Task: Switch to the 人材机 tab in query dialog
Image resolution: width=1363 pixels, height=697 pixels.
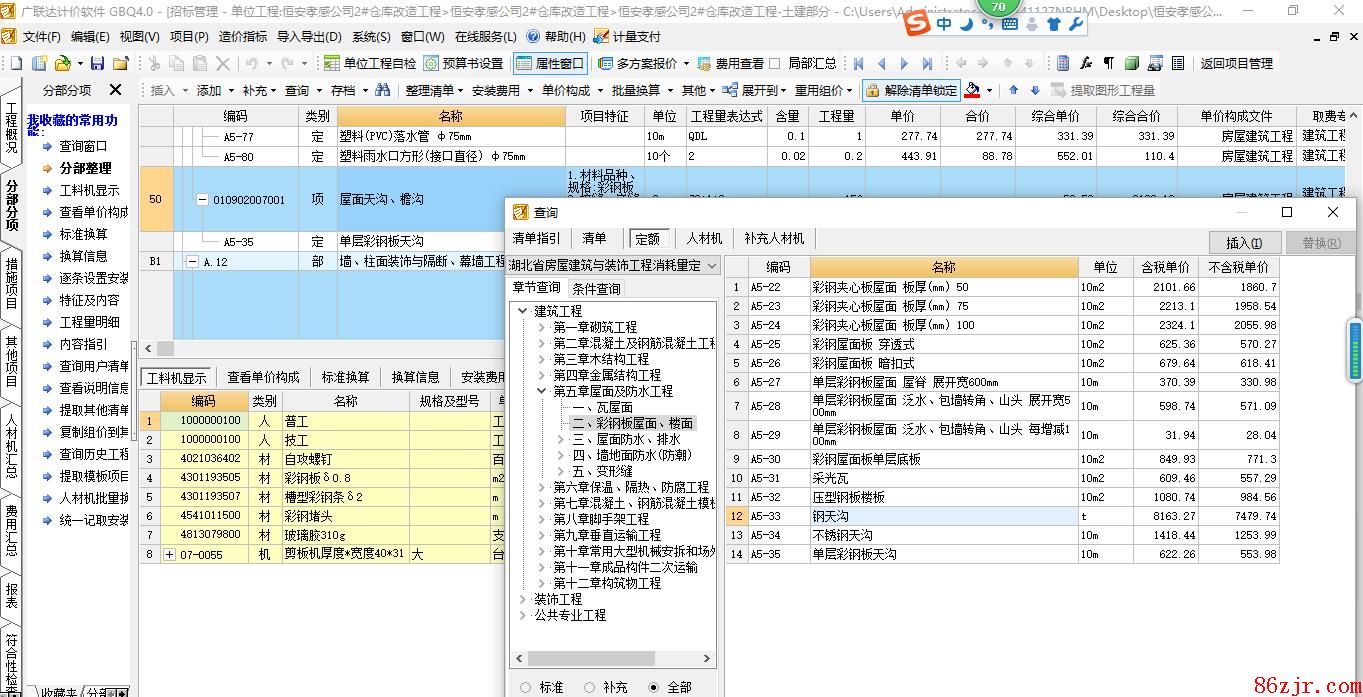Action: click(x=704, y=238)
